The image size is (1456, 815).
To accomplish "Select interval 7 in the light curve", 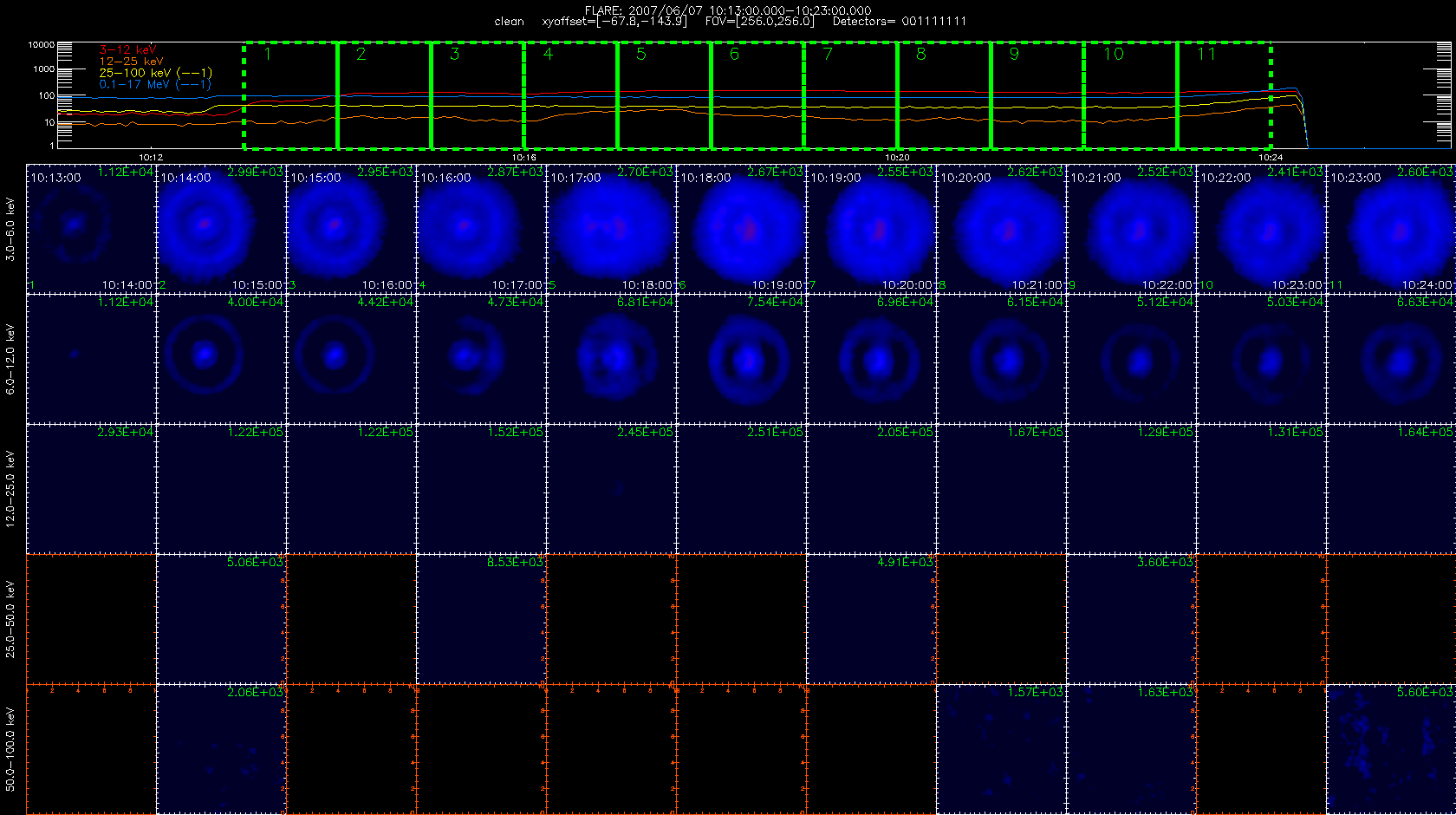I will (851, 95).
